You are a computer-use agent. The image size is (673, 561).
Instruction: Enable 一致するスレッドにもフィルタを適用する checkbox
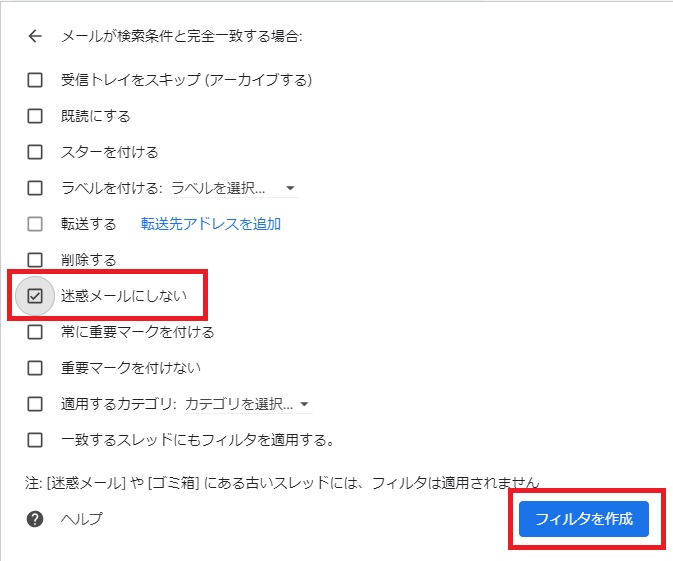point(35,440)
